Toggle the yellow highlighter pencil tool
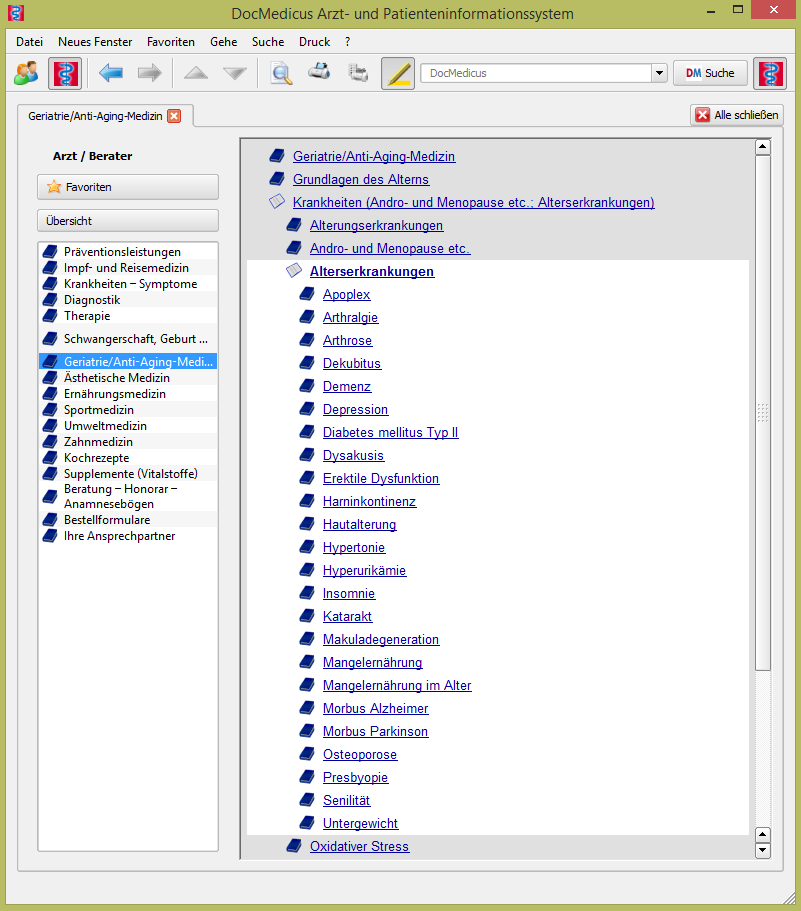 coord(398,73)
